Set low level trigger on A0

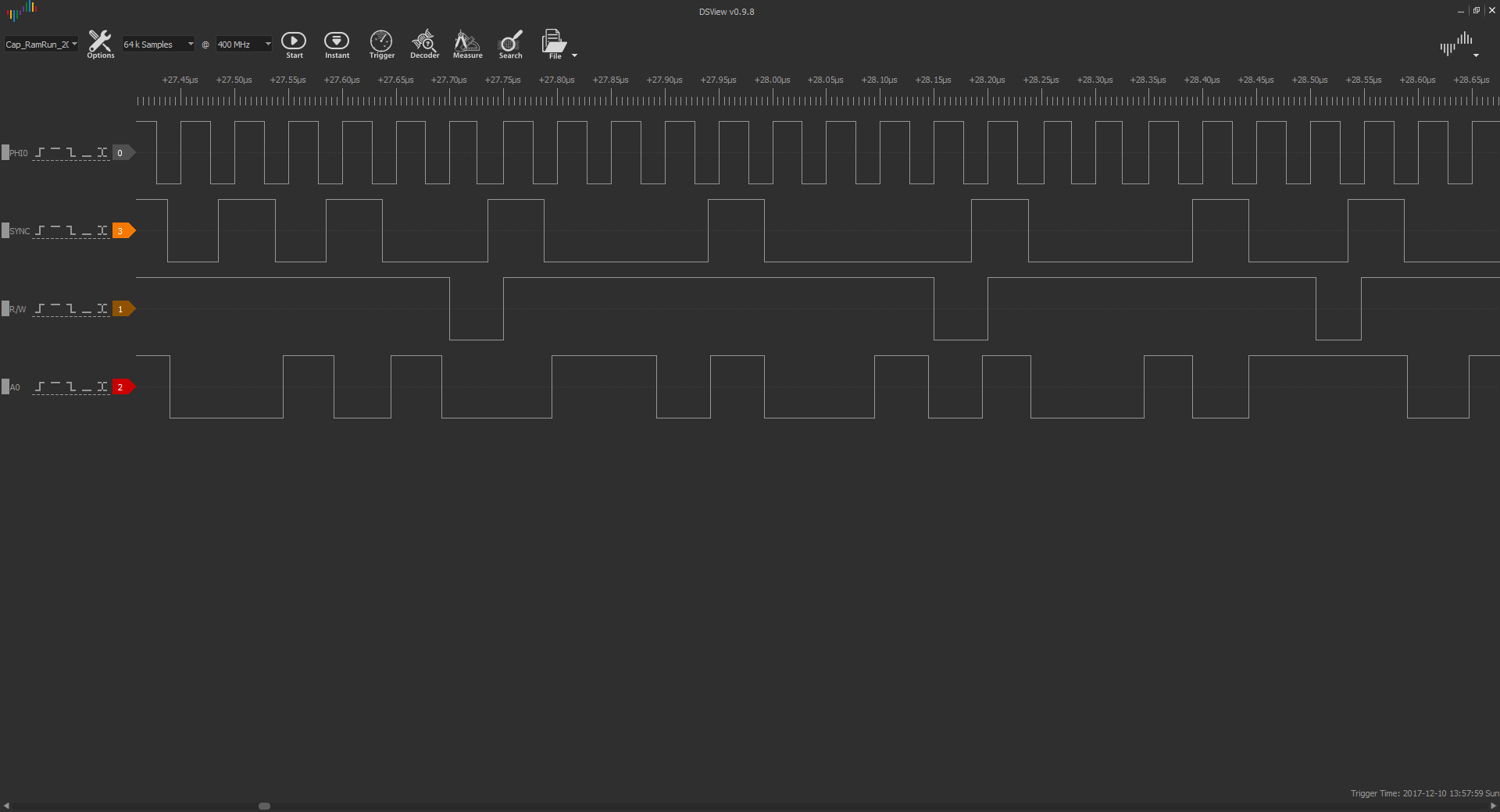87,387
